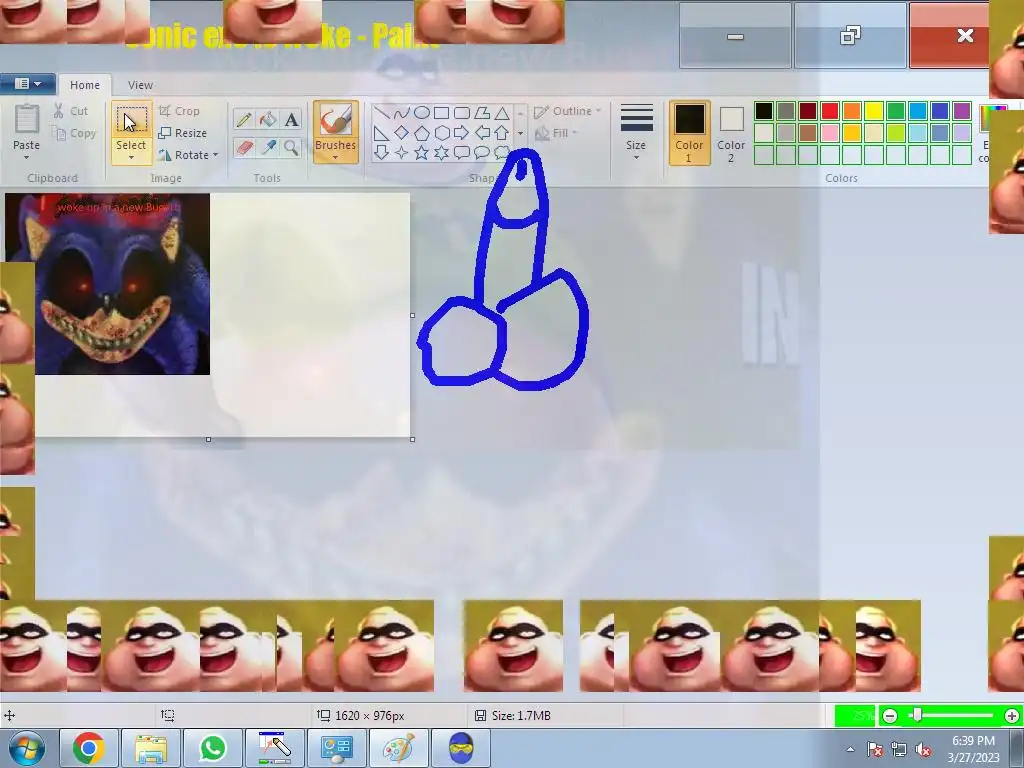Image resolution: width=1024 pixels, height=768 pixels.
Task: Pick the pink color swatch
Action: click(x=830, y=133)
